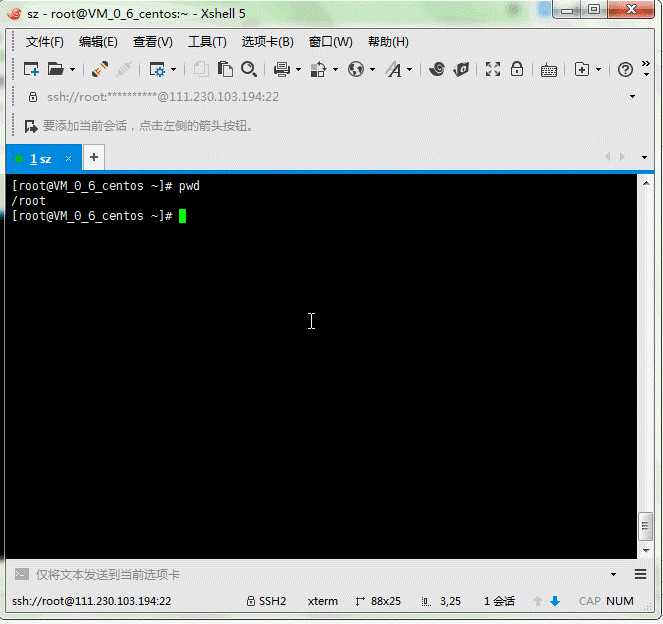This screenshot has height=624, width=663.
Task: Open the 帮助(H) menu
Action: click(x=388, y=42)
